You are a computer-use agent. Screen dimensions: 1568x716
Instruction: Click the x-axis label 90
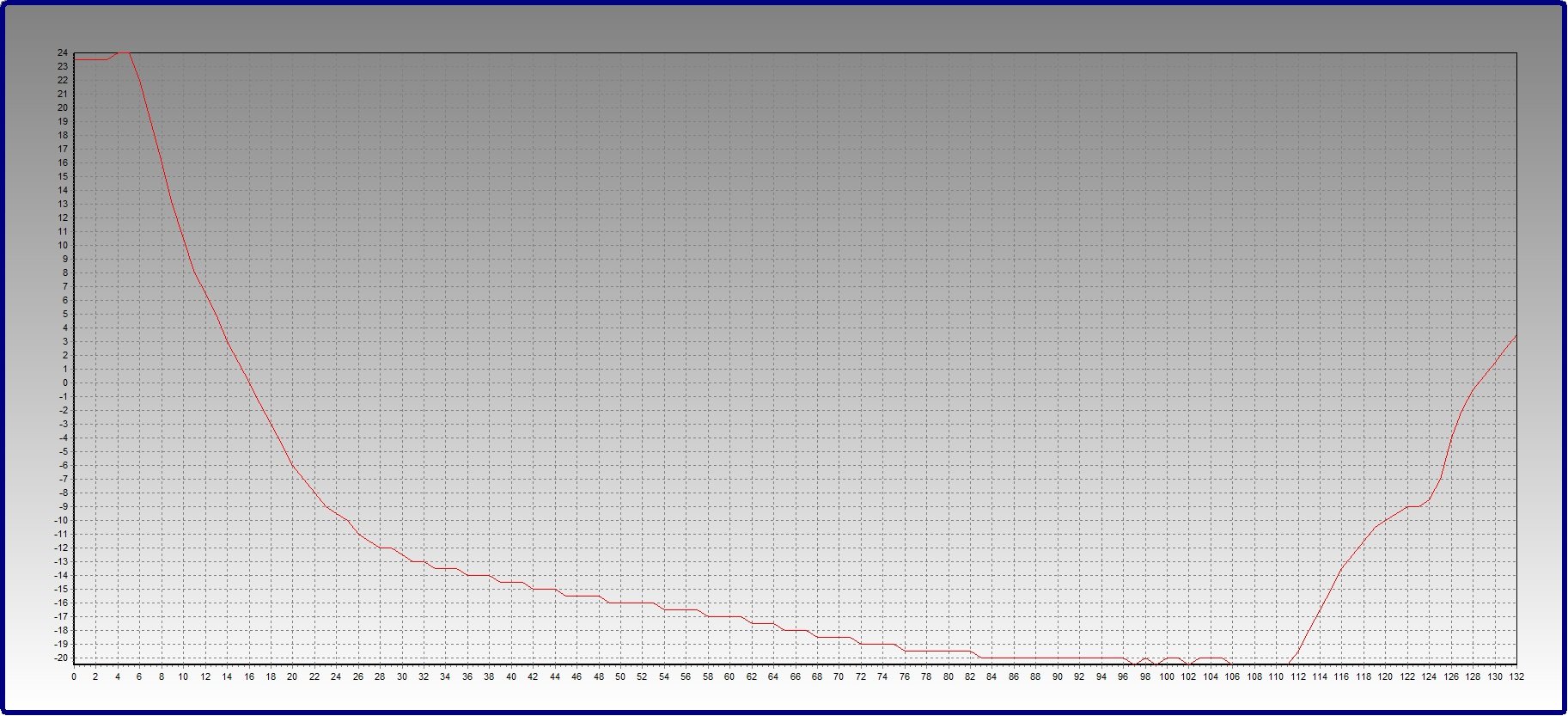[1058, 677]
